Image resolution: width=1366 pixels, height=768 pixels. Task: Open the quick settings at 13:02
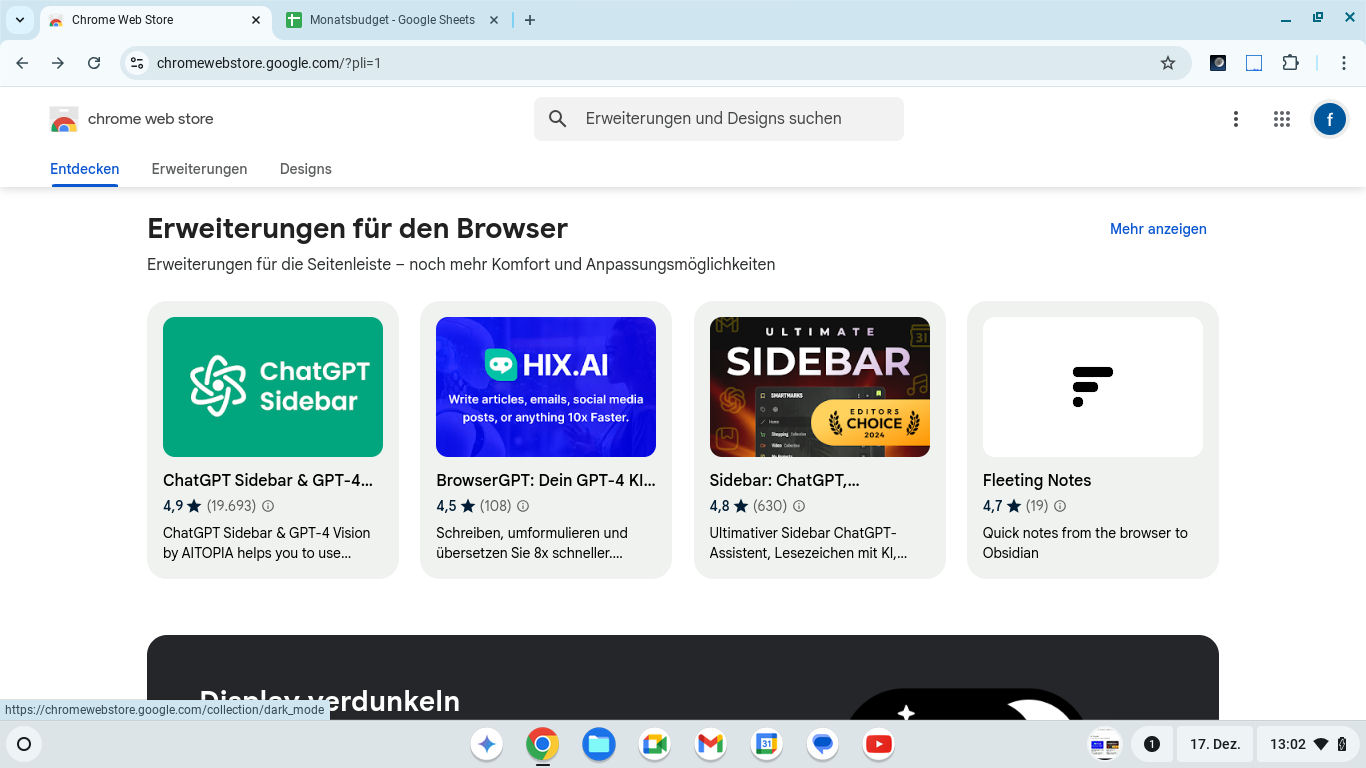(x=1307, y=744)
